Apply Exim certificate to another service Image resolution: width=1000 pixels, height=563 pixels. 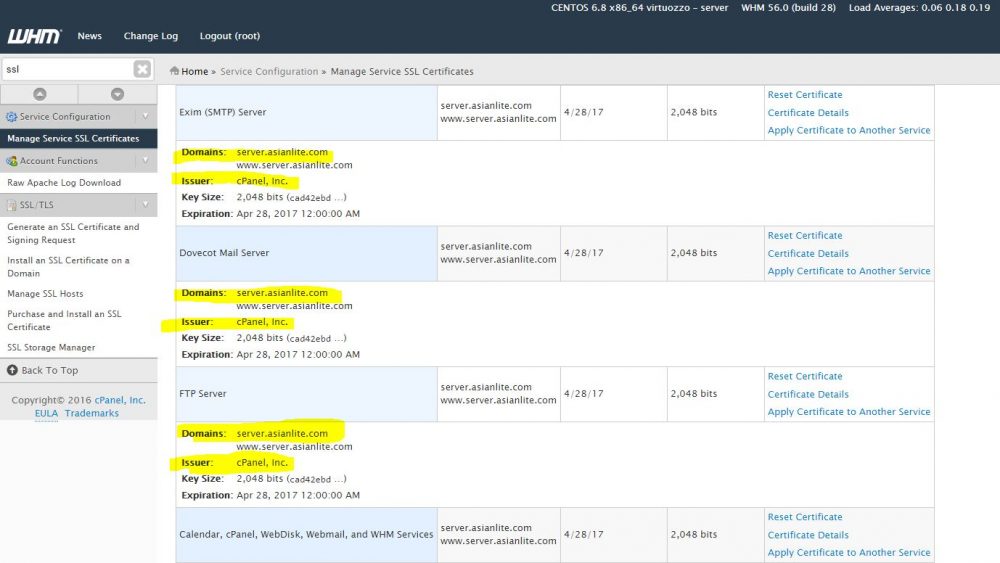[x=849, y=130]
